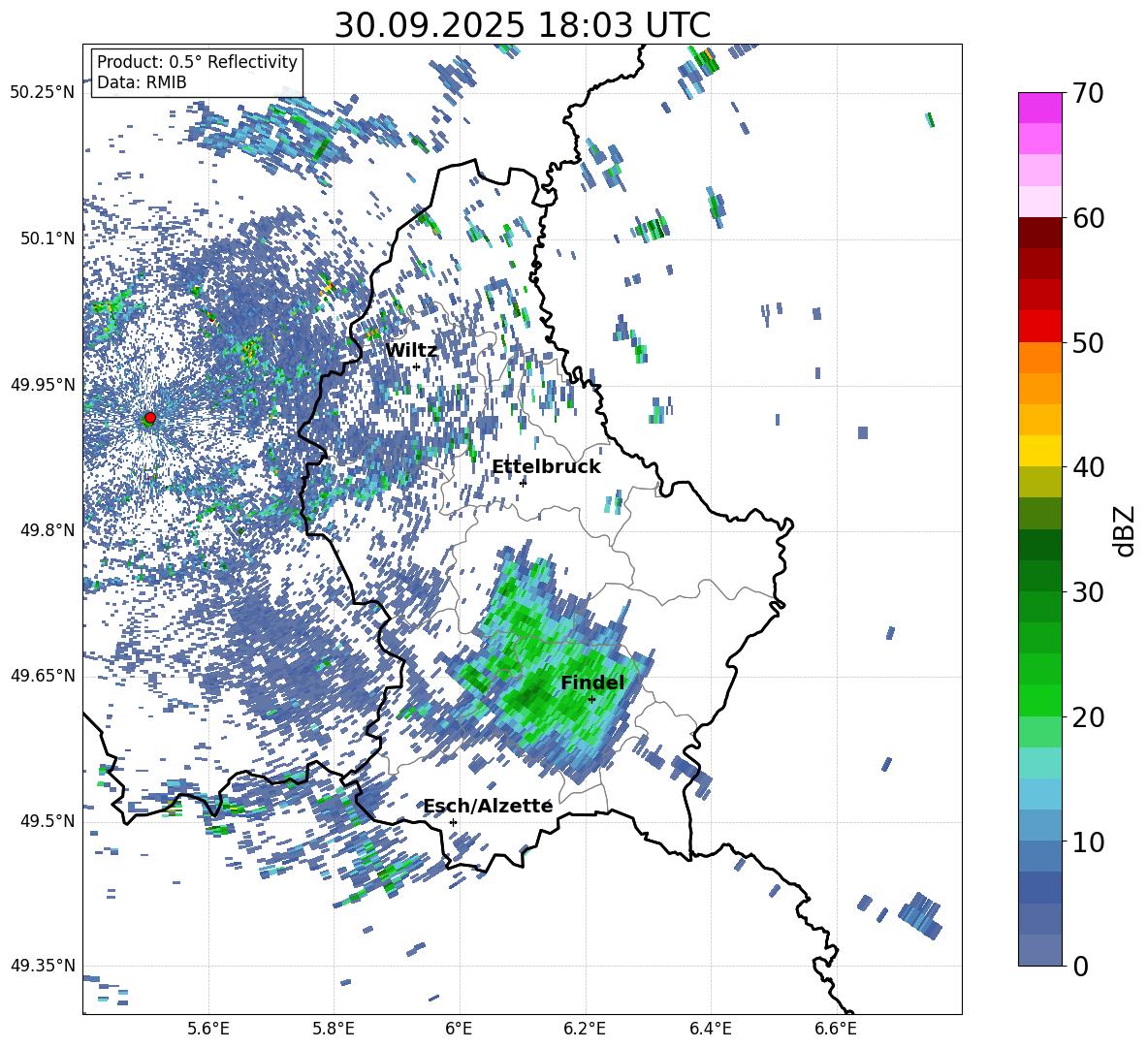Click the 50.1°N latitude tick label
The height and width of the screenshot is (1048, 1148).
pyautogui.click(x=48, y=238)
